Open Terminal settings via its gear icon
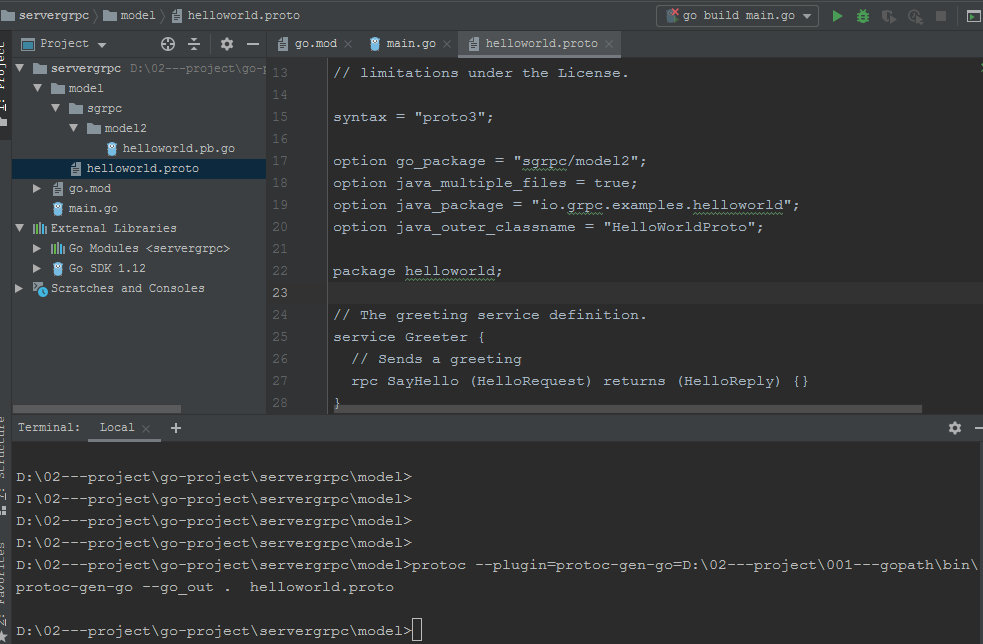The height and width of the screenshot is (644, 983). pos(954,427)
